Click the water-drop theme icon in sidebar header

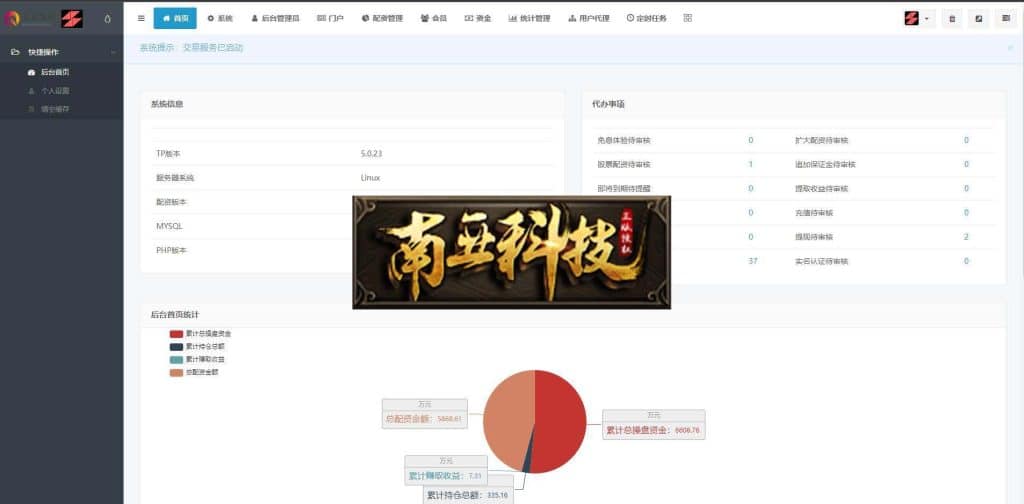coord(107,19)
